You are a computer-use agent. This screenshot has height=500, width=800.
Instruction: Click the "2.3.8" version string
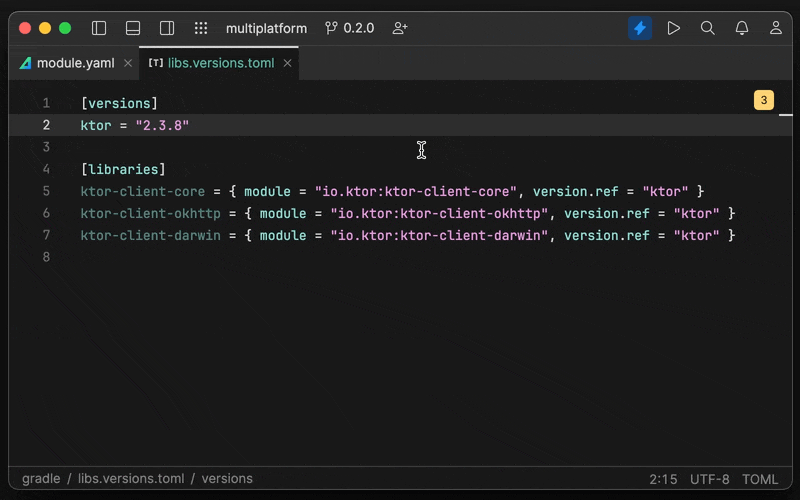click(x=162, y=126)
